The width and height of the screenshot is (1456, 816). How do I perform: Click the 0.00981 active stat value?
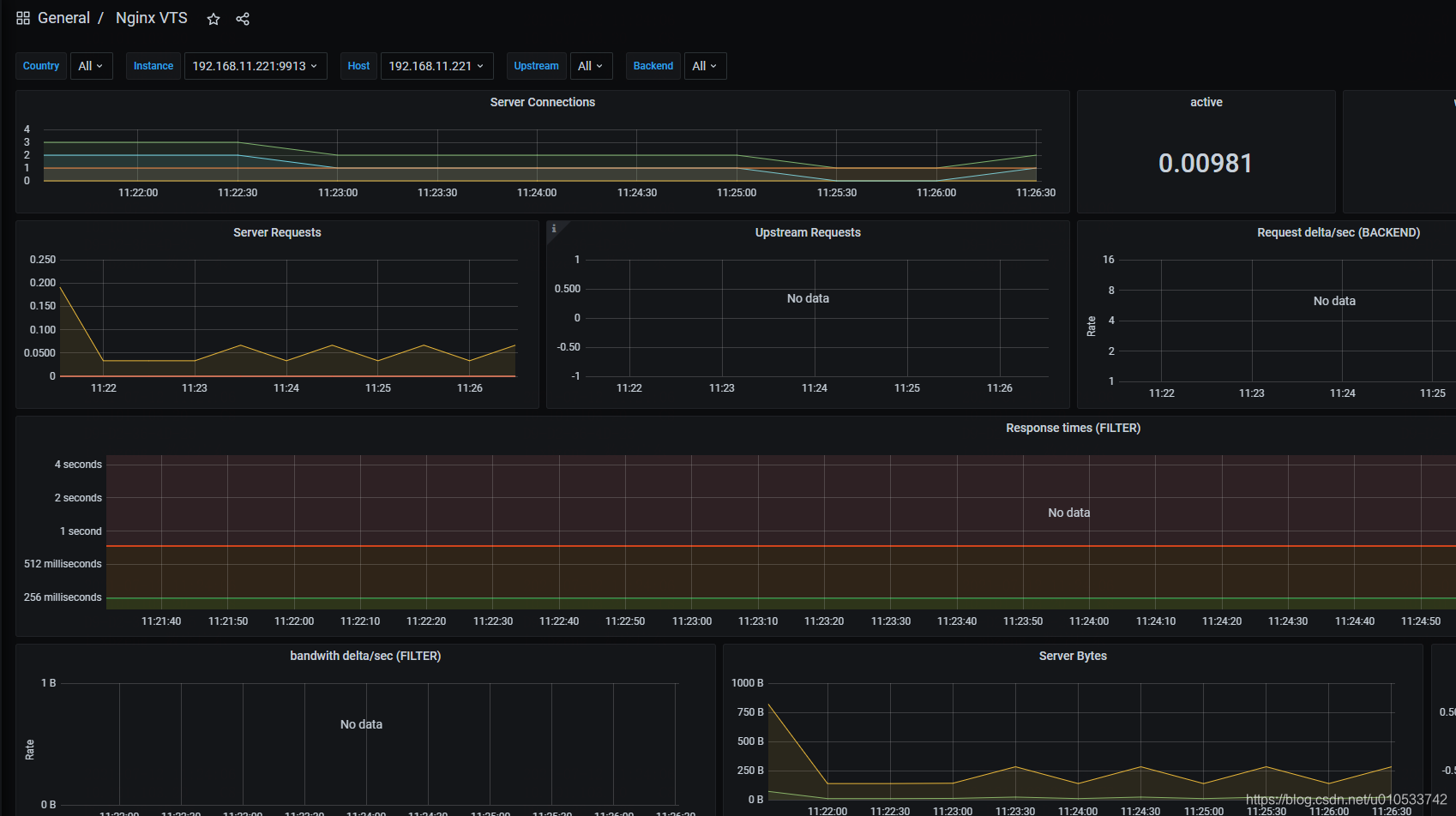pos(1206,163)
